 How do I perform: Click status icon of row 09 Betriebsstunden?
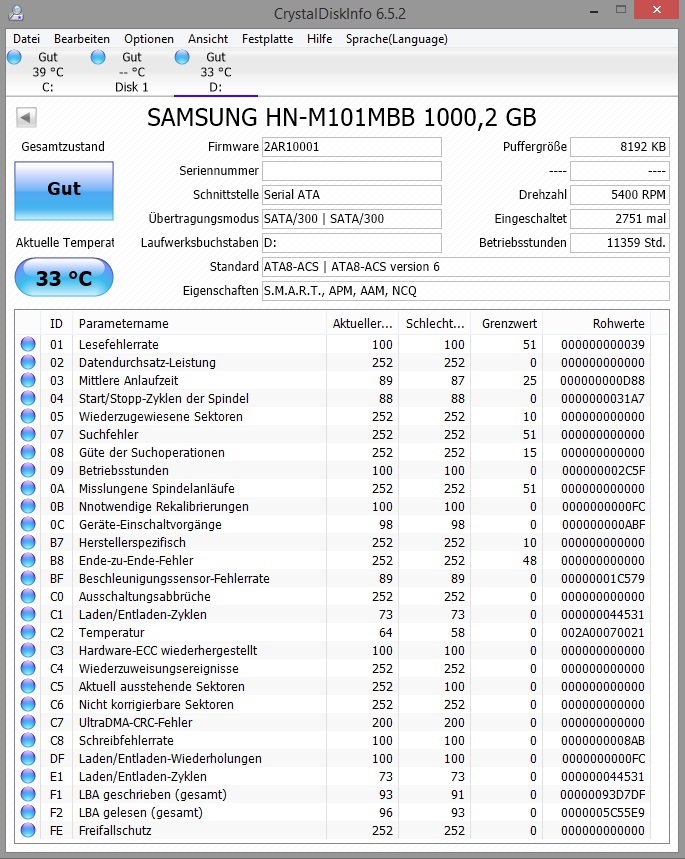click(x=28, y=470)
